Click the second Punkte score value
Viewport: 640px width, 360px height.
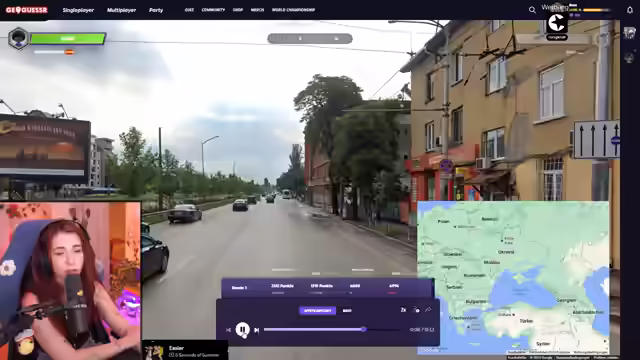[322, 286]
